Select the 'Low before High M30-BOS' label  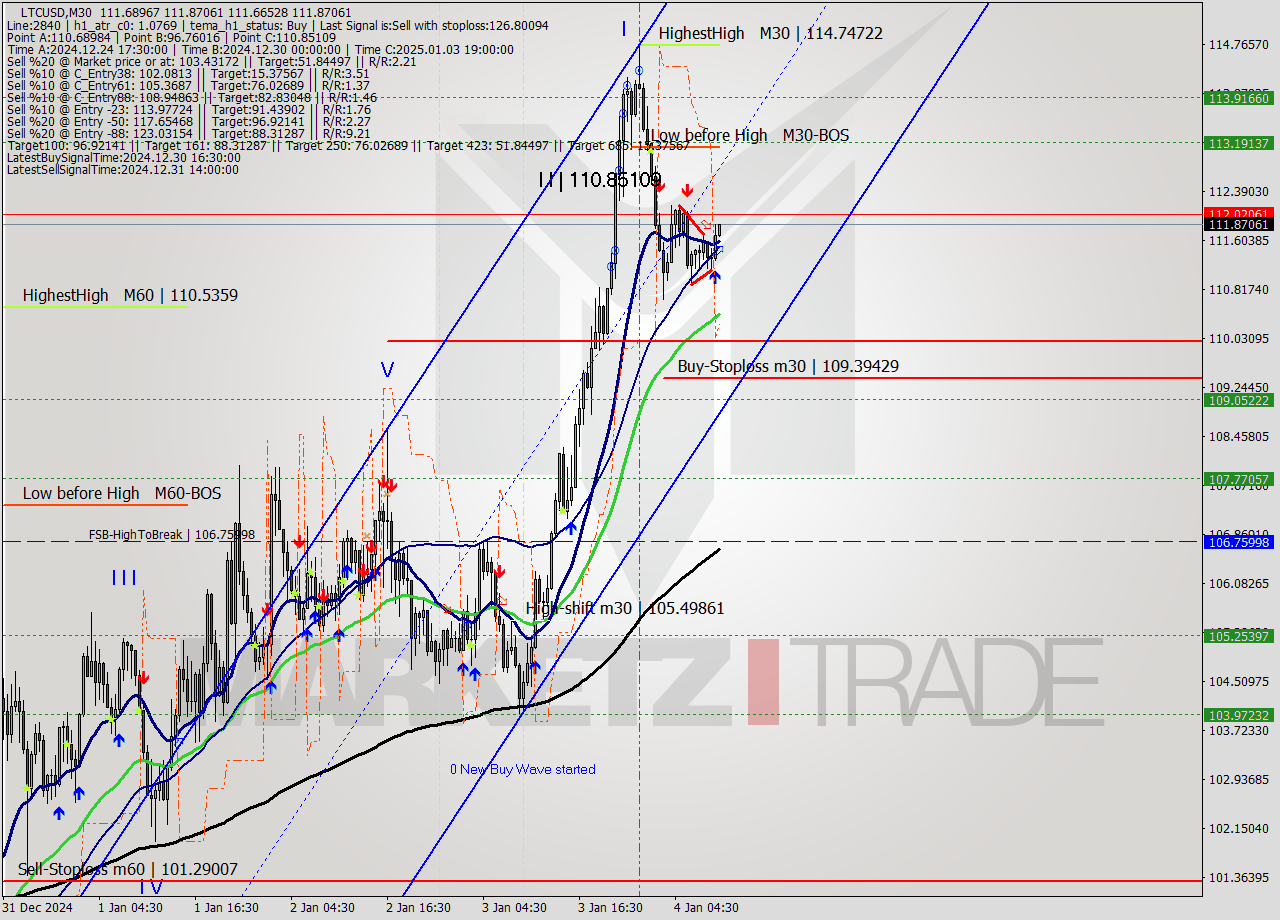749,135
